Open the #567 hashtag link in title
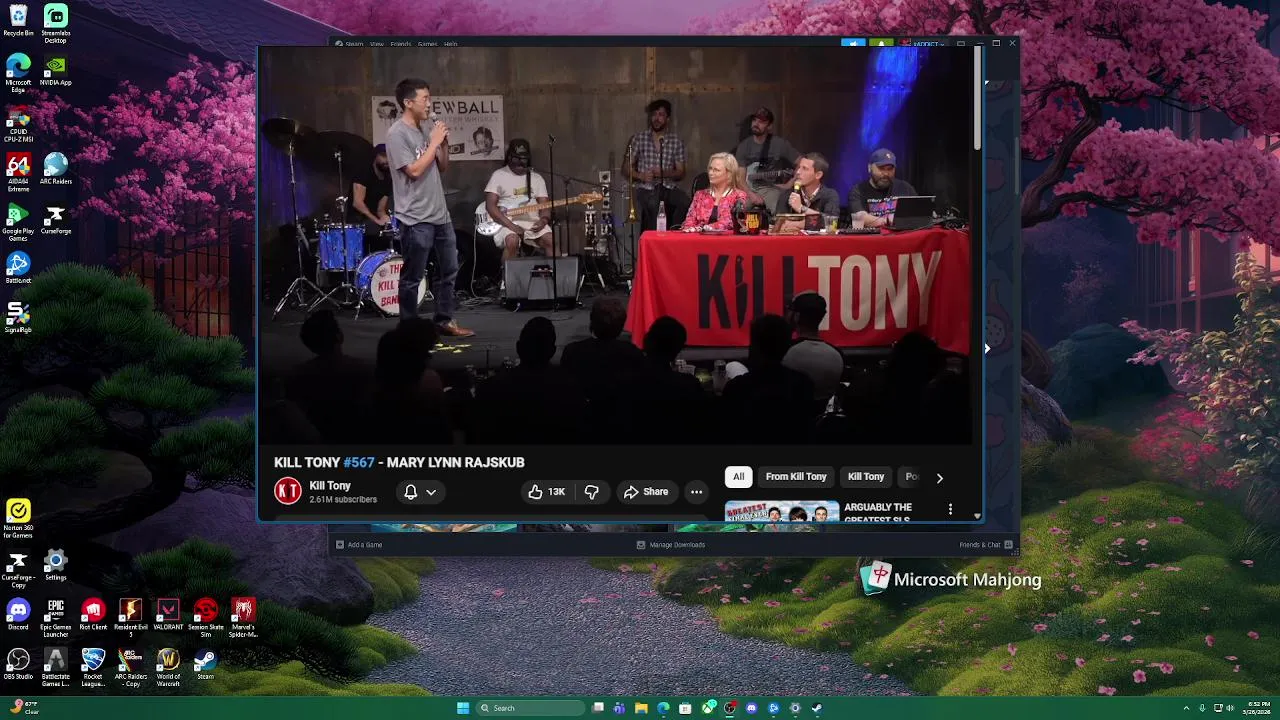 [359, 462]
